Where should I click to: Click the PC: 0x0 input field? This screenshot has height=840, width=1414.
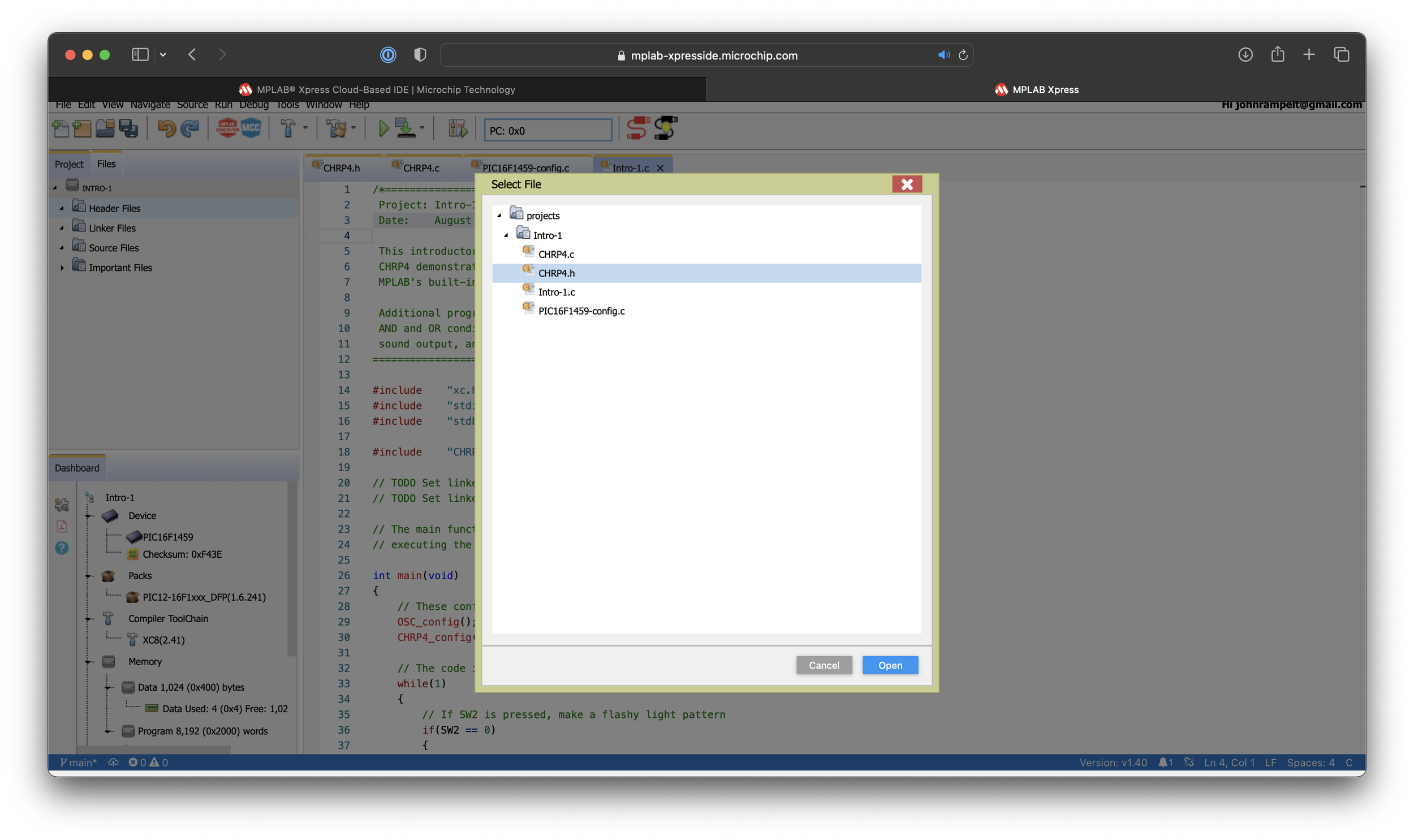pyautogui.click(x=548, y=131)
